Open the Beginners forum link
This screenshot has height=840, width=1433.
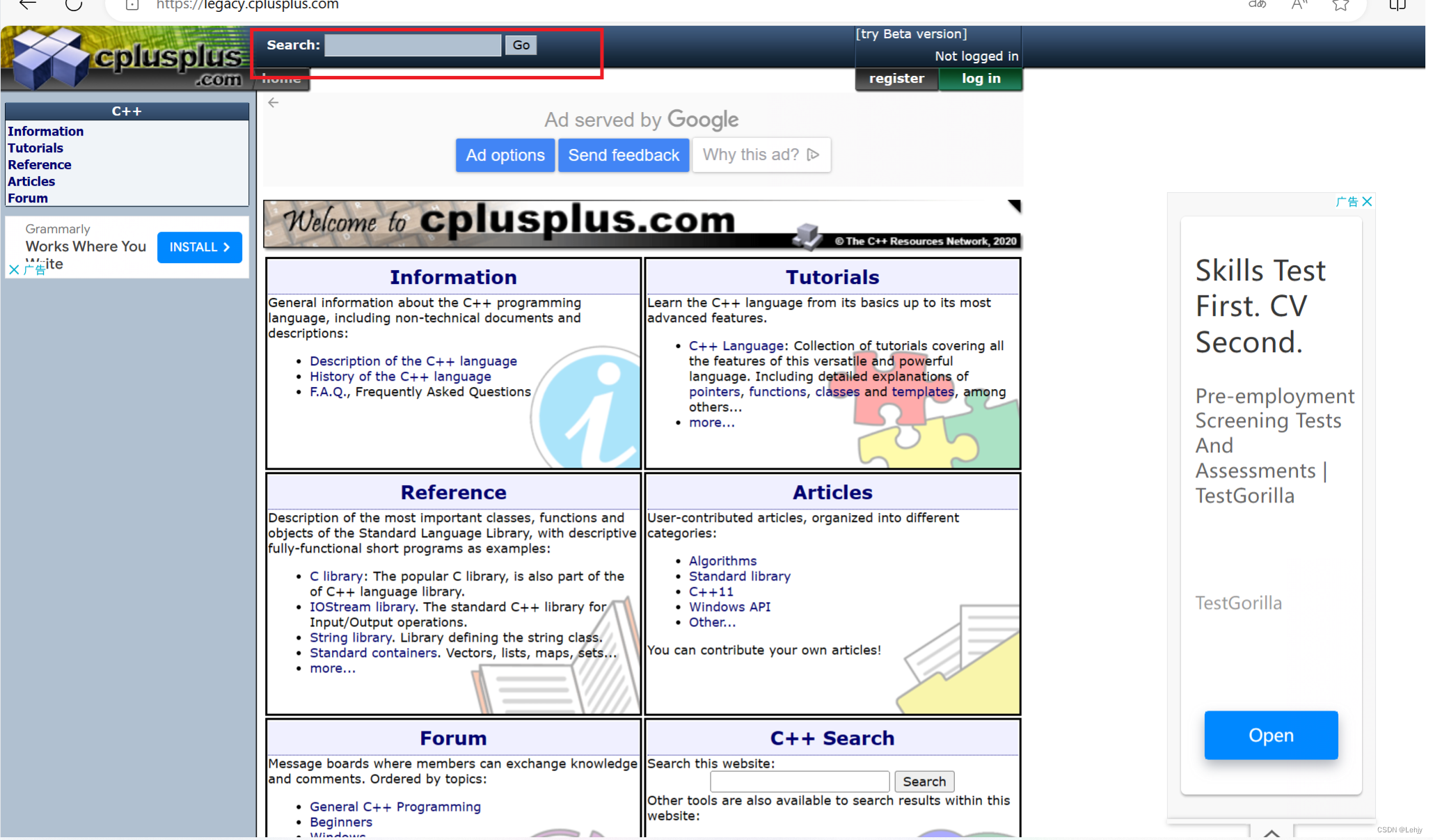coord(341,822)
